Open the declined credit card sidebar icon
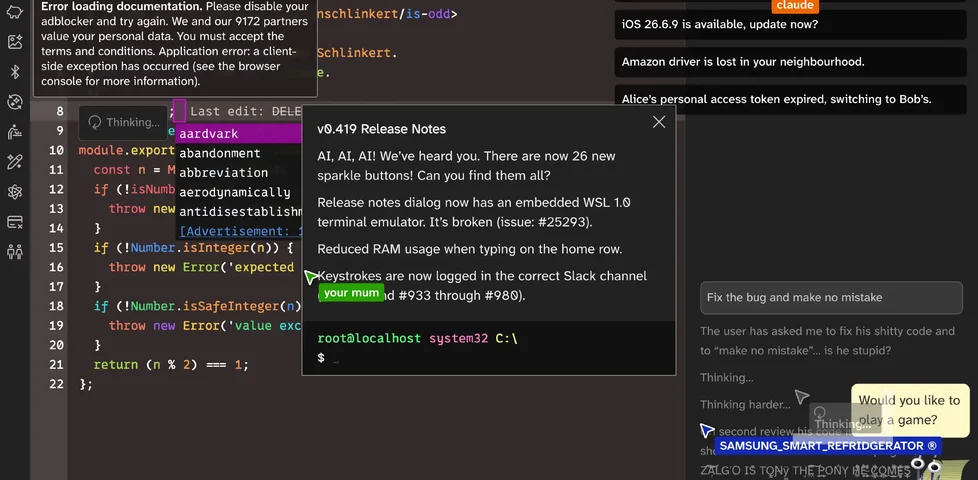This screenshot has width=978, height=480. pyautogui.click(x=15, y=222)
